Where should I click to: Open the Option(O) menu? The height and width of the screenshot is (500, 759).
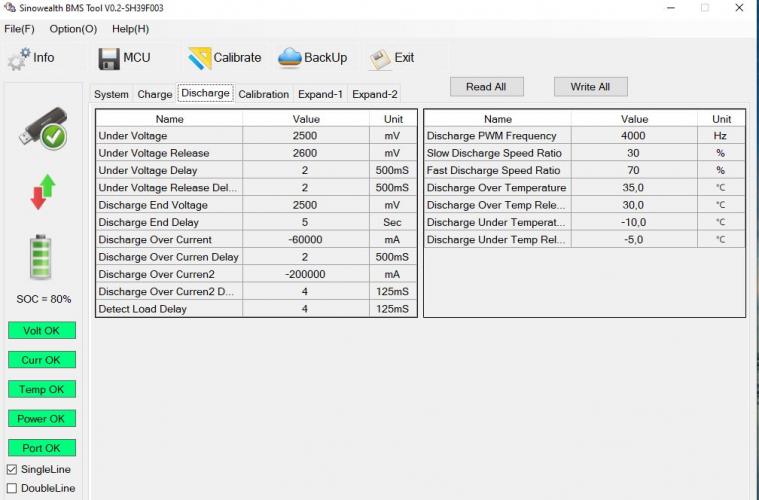tap(73, 29)
